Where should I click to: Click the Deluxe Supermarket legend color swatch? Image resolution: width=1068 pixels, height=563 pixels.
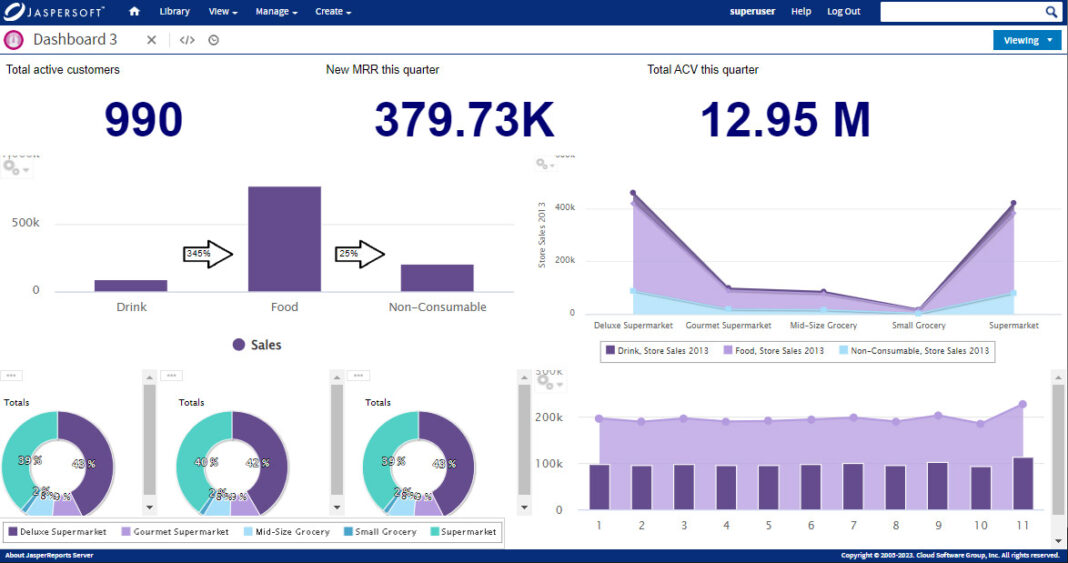[13, 532]
